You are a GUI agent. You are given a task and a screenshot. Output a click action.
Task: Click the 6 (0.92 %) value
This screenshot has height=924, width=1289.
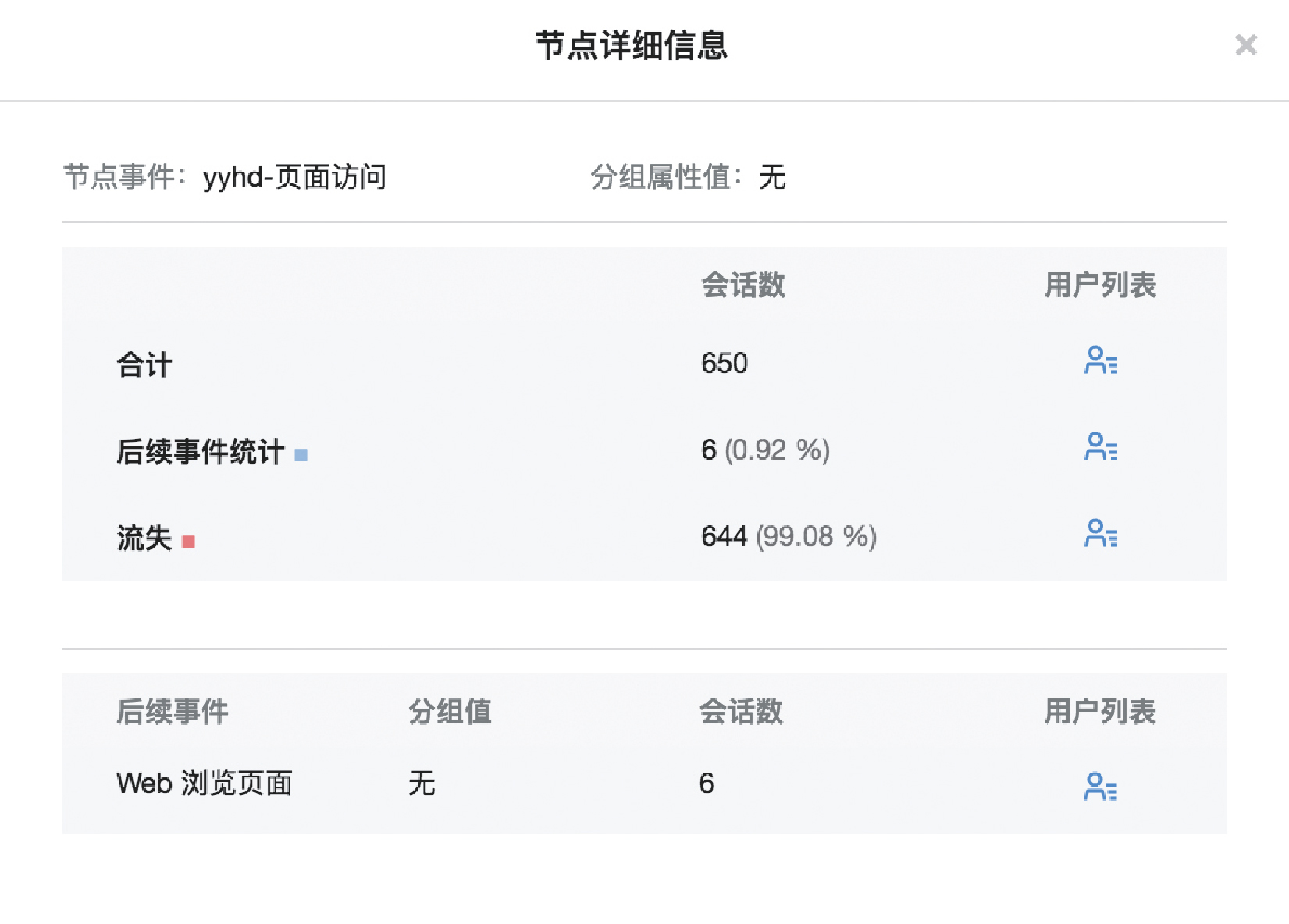pos(765,450)
